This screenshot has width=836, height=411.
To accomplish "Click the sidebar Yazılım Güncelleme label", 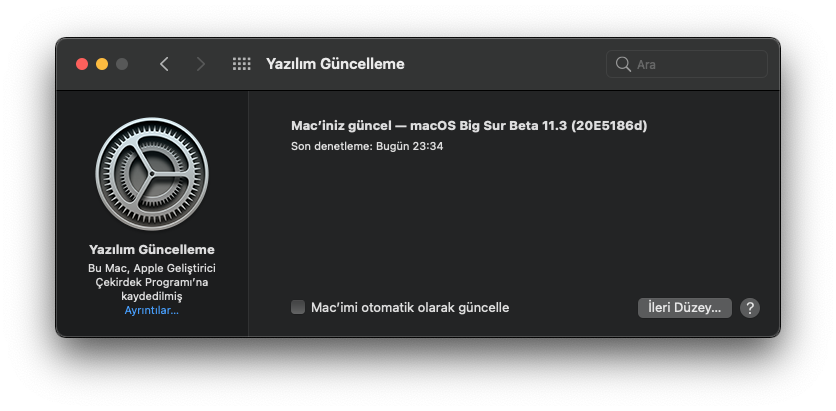I will point(152,249).
